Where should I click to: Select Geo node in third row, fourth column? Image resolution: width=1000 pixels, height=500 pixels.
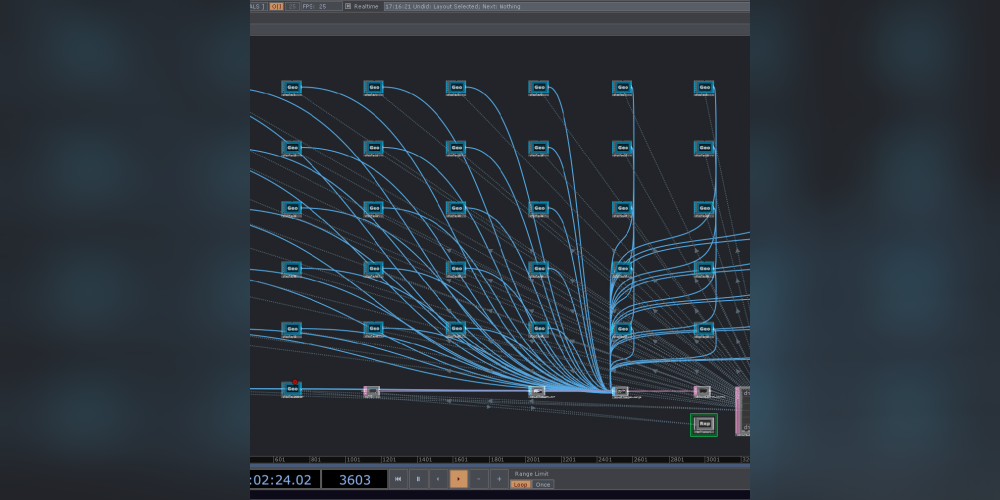pos(539,209)
